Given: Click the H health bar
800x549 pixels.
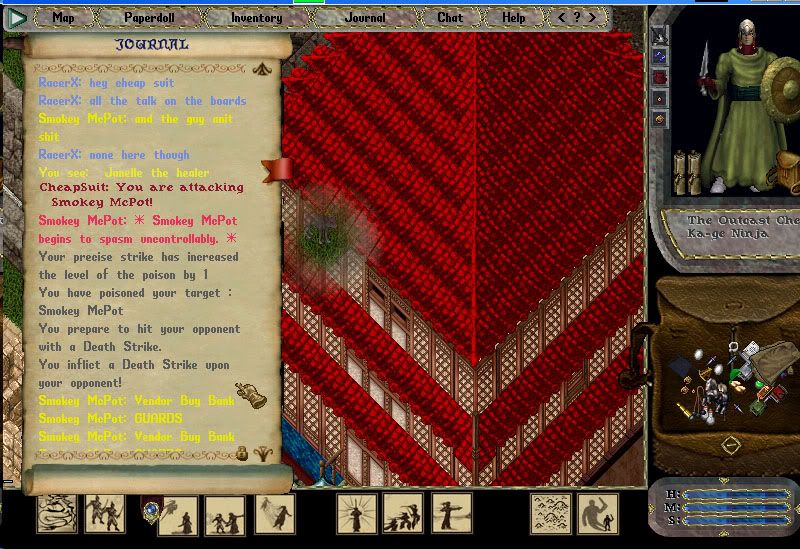Looking at the screenshot, I should point(736,494).
